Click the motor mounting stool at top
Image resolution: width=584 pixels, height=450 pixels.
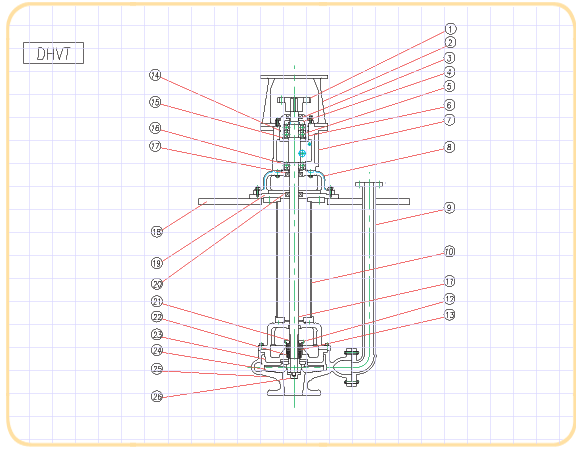click(x=294, y=101)
